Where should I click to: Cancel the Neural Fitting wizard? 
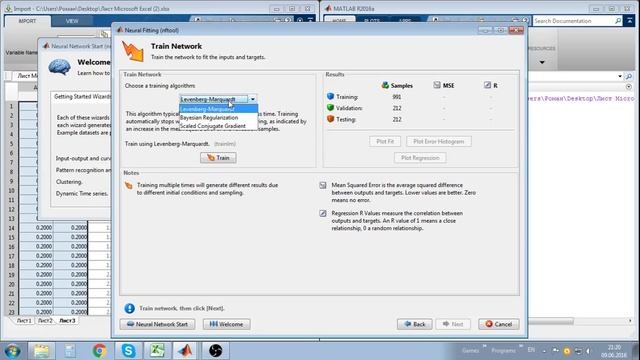(499, 324)
